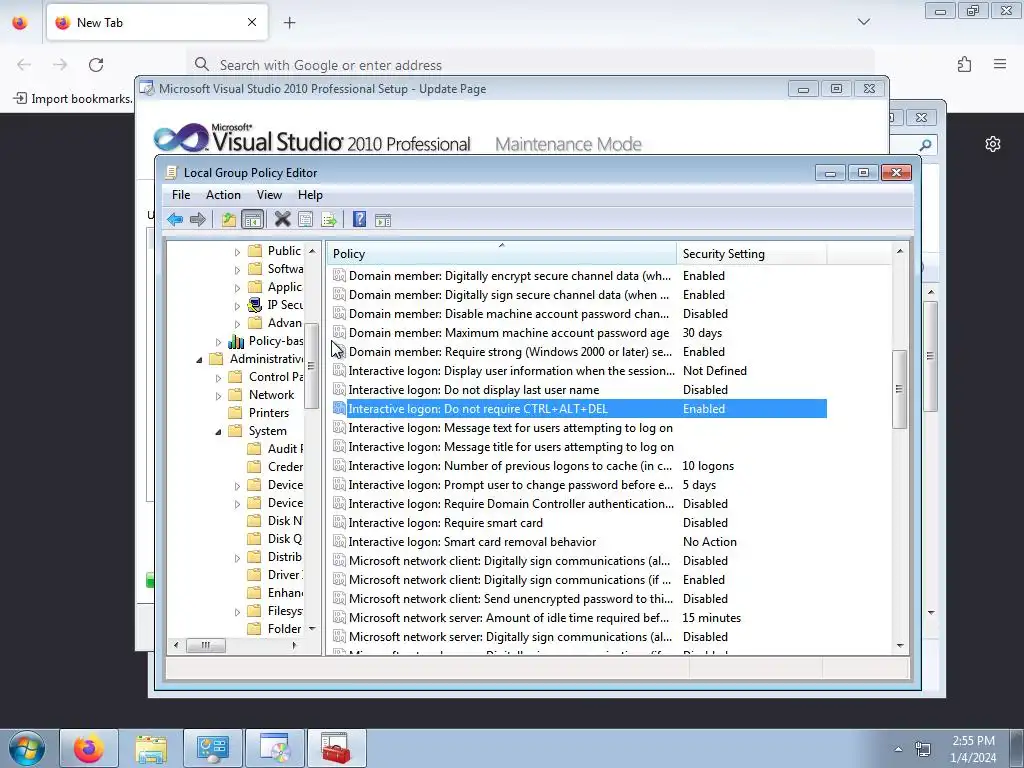This screenshot has height=768, width=1024.
Task: Click the Control Panel taskbar icon
Action: (213, 748)
